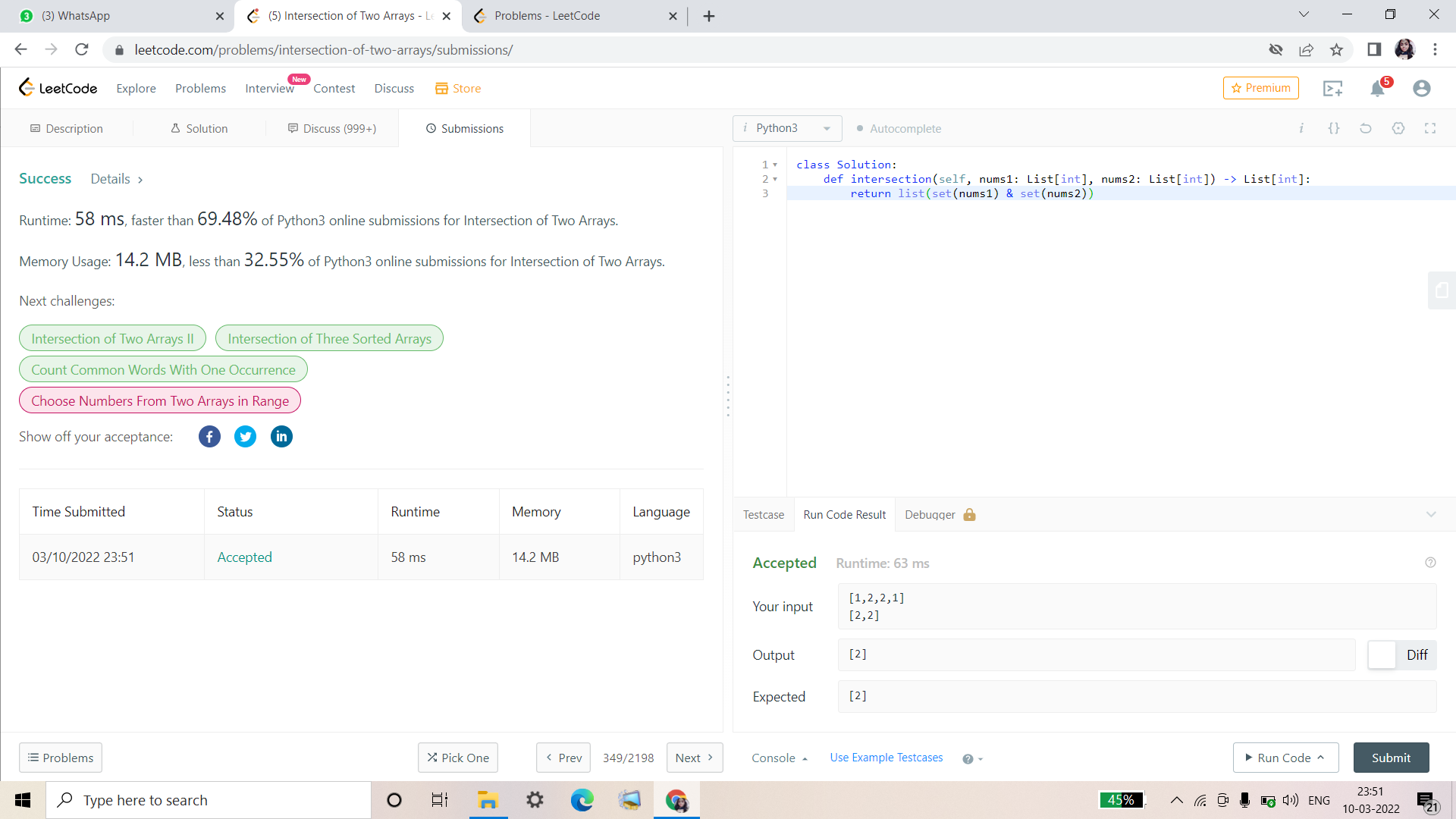Open Microsoft Edge from taskbar
The height and width of the screenshot is (819, 1456).
pos(582,800)
